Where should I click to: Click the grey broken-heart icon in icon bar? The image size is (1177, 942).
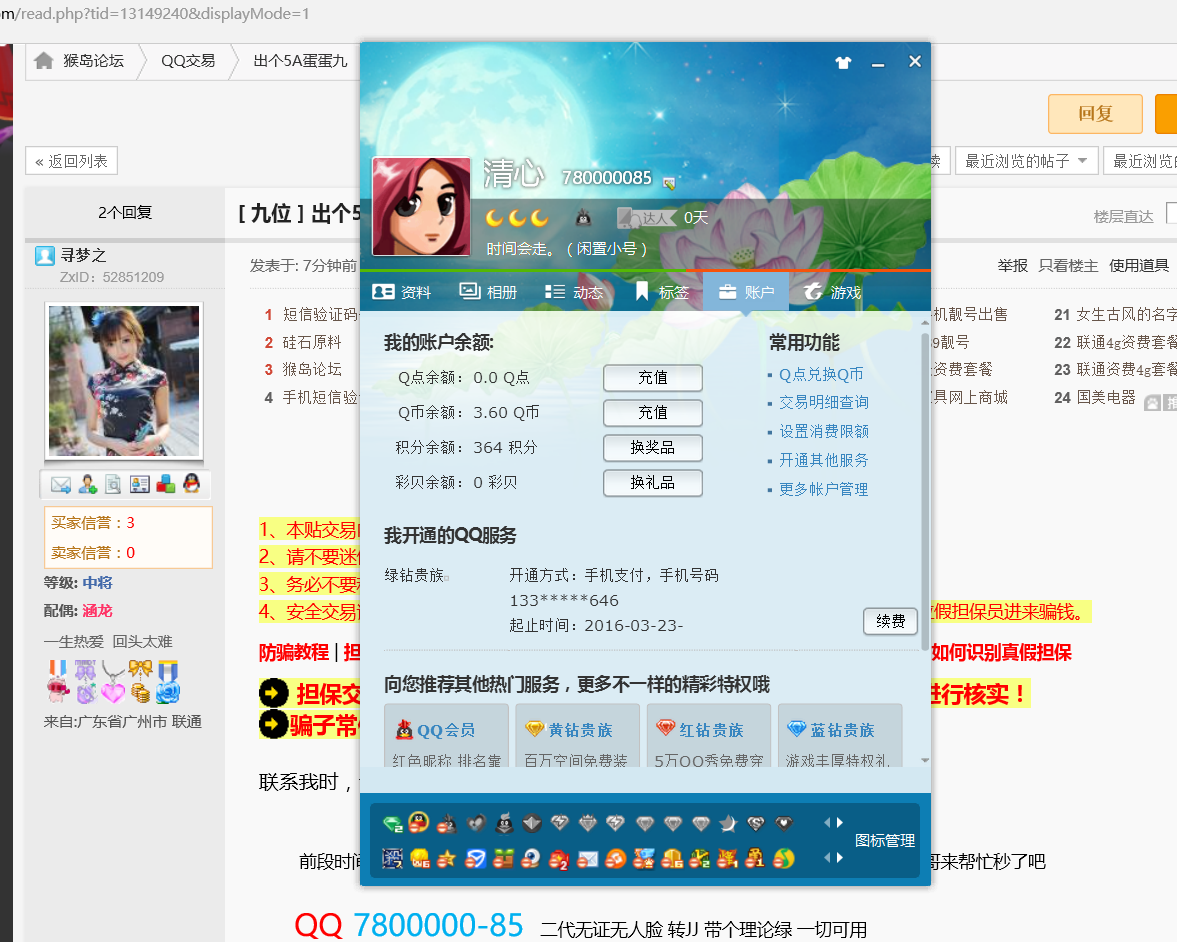tap(477, 823)
